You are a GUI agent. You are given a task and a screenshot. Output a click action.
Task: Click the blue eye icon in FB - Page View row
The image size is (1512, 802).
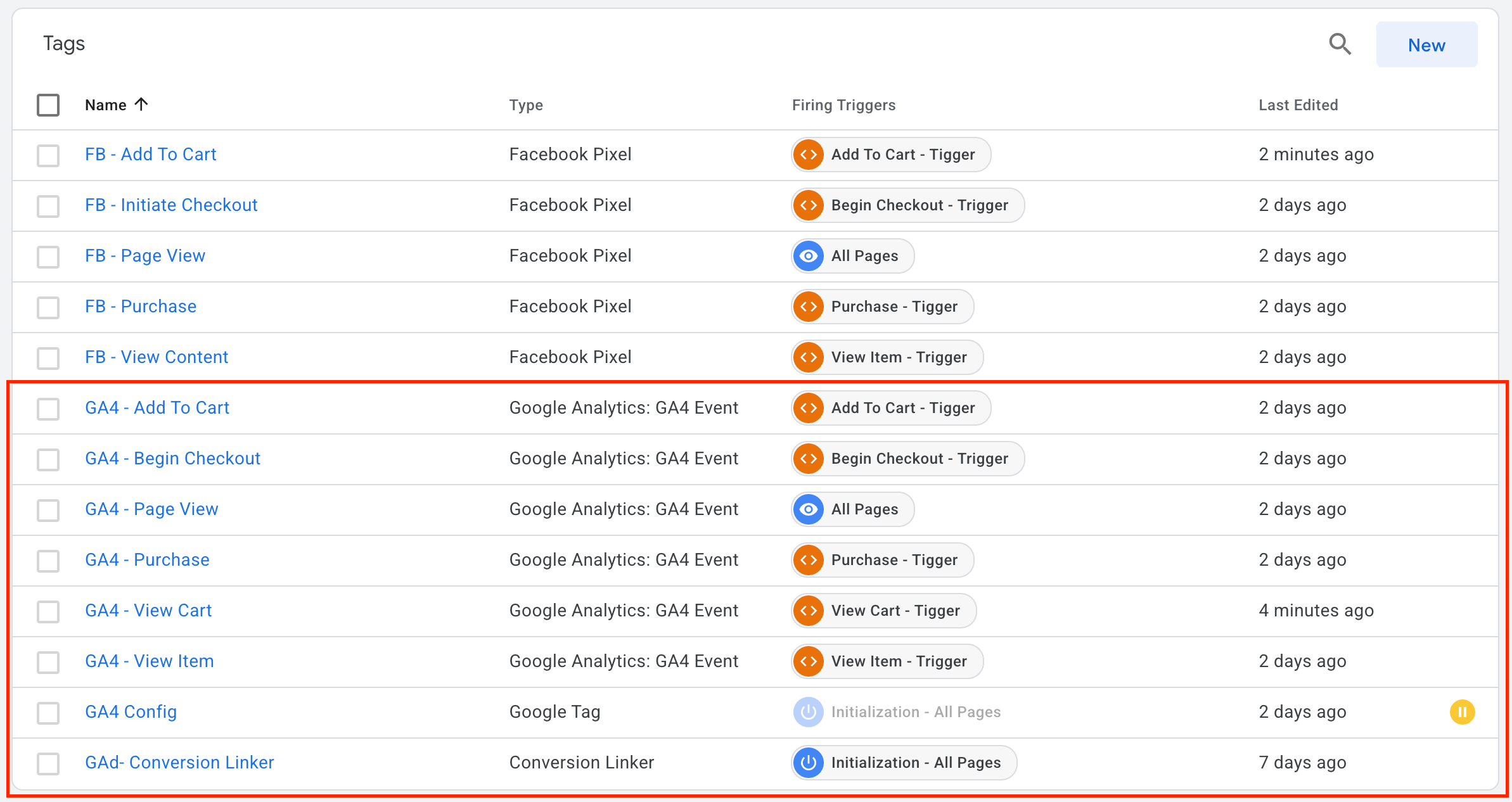point(809,256)
